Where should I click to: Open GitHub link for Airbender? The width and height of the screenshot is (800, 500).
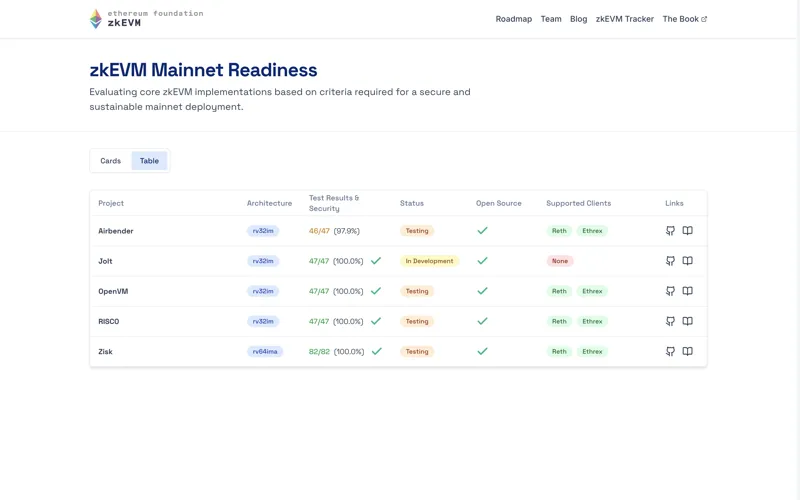pyautogui.click(x=670, y=231)
